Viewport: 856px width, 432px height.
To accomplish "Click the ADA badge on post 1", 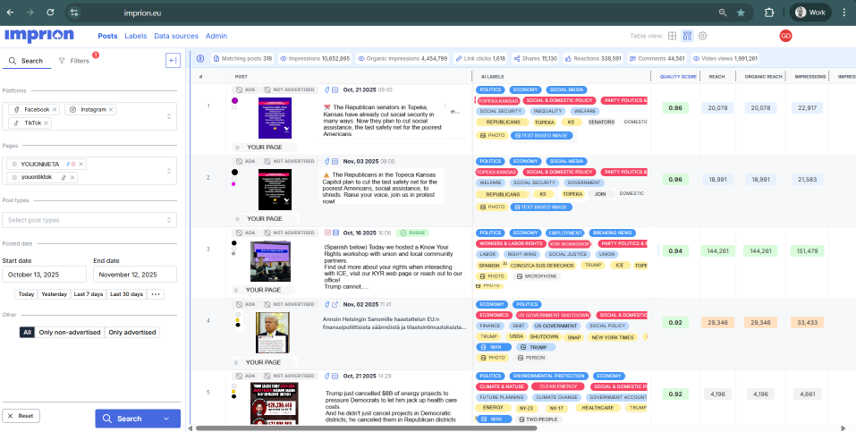I will (x=246, y=90).
